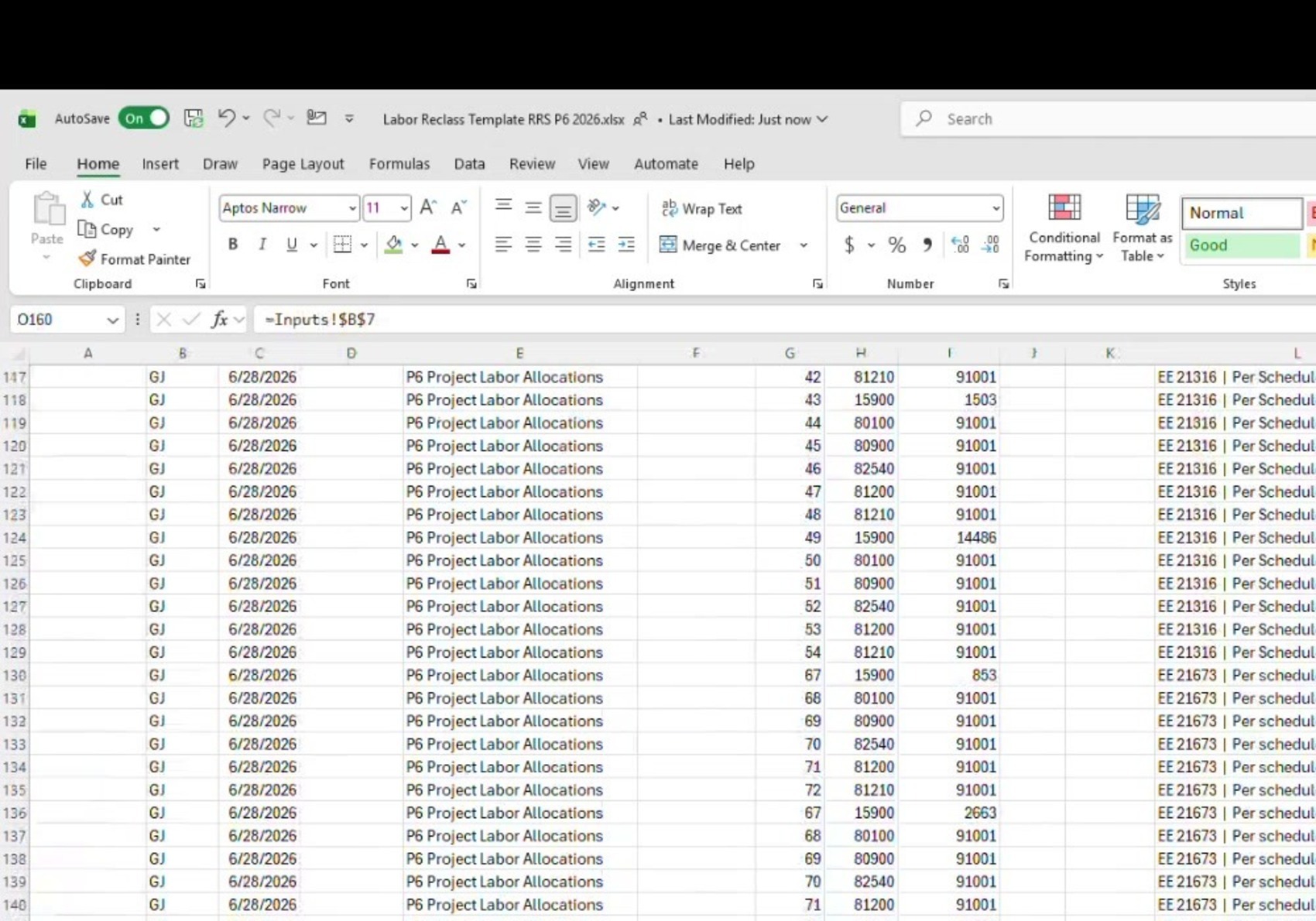Click Comma Style icon
1316x921 pixels.
point(927,245)
